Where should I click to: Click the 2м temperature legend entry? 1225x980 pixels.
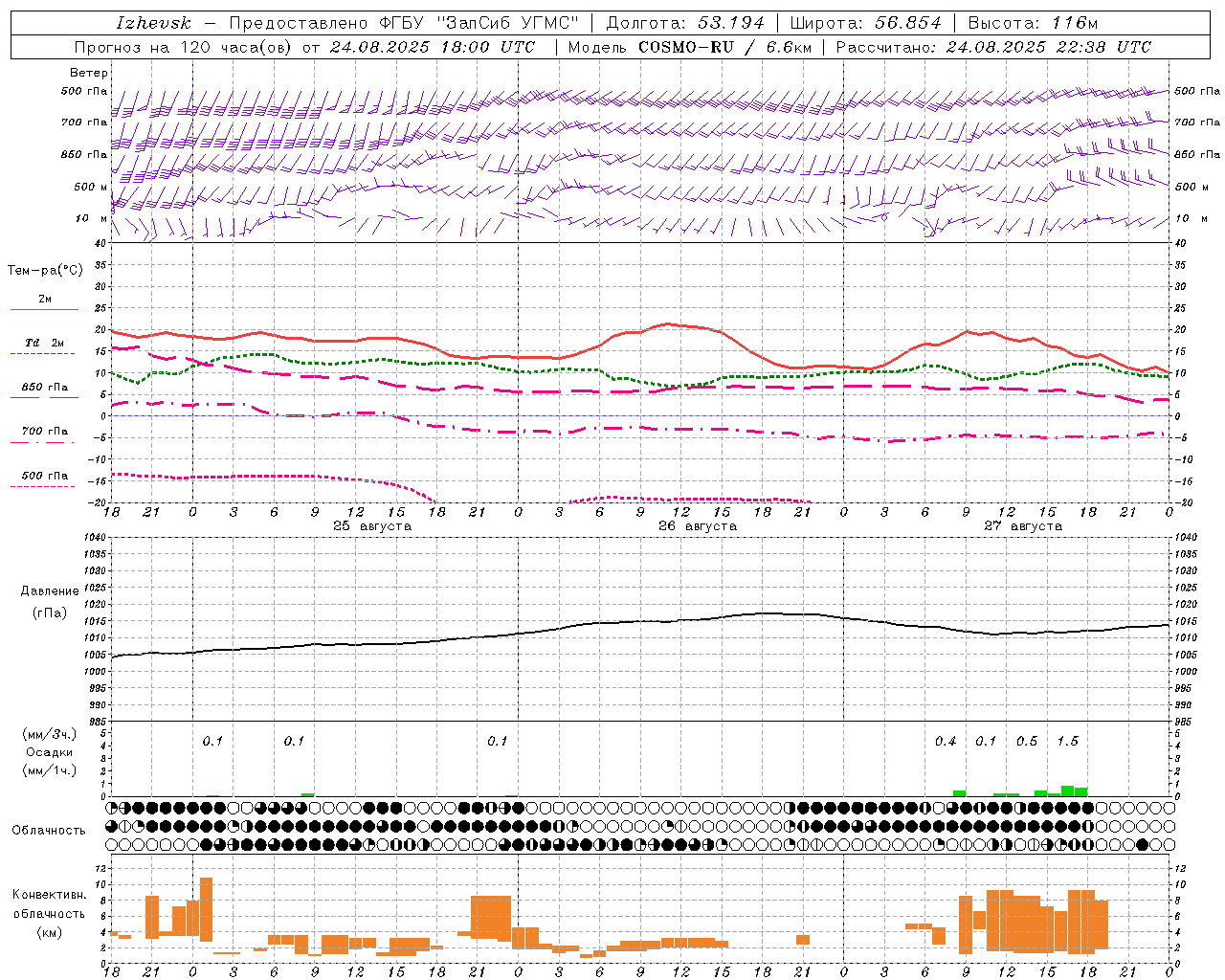[x=45, y=300]
